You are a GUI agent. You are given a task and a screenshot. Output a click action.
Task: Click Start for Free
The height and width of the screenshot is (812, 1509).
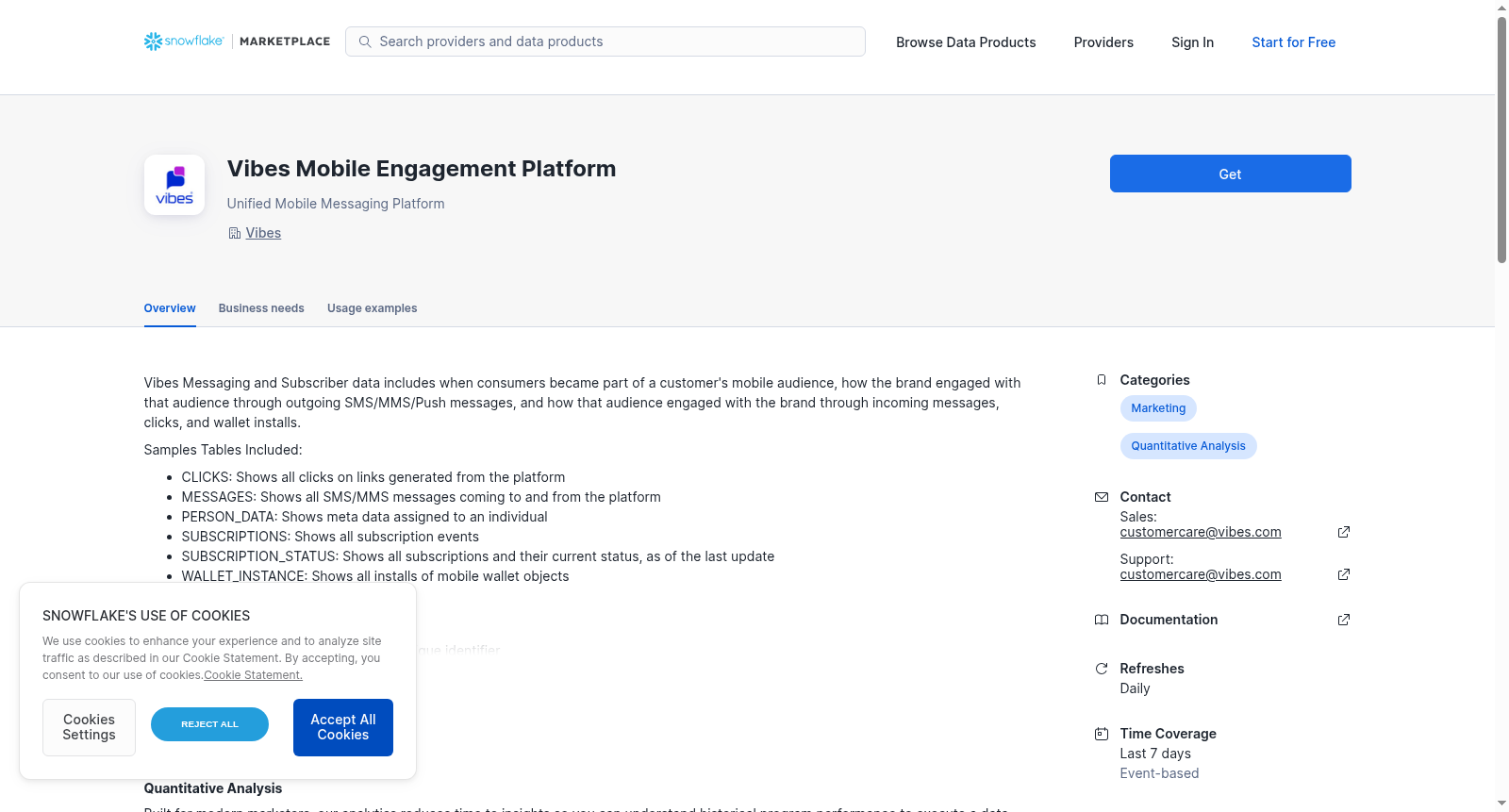(1294, 42)
